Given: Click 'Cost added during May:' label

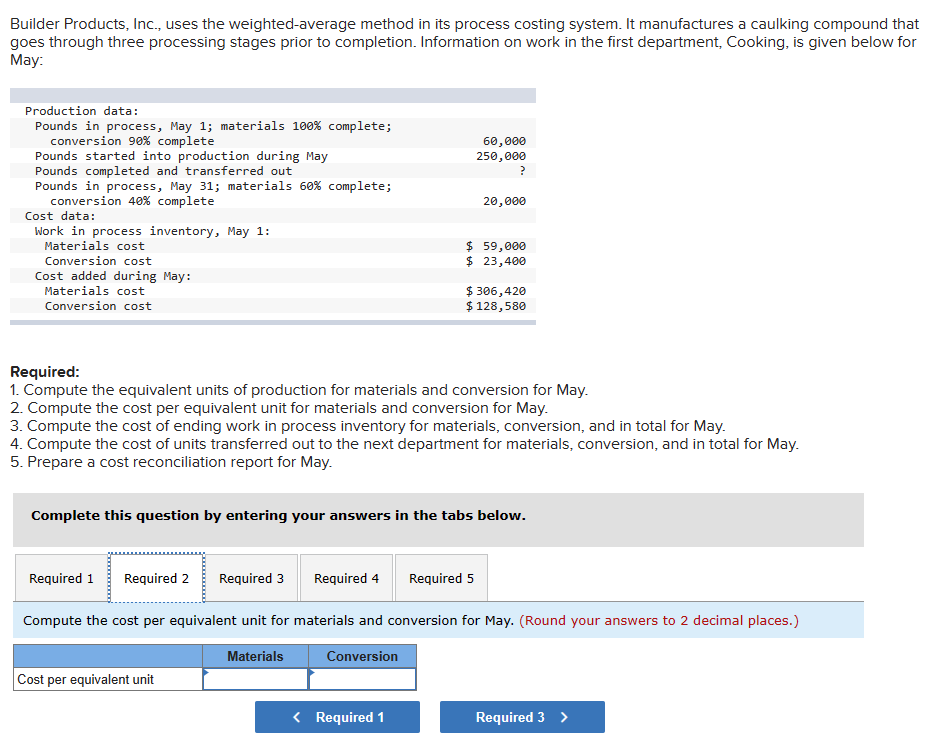Looking at the screenshot, I should pos(113,276).
